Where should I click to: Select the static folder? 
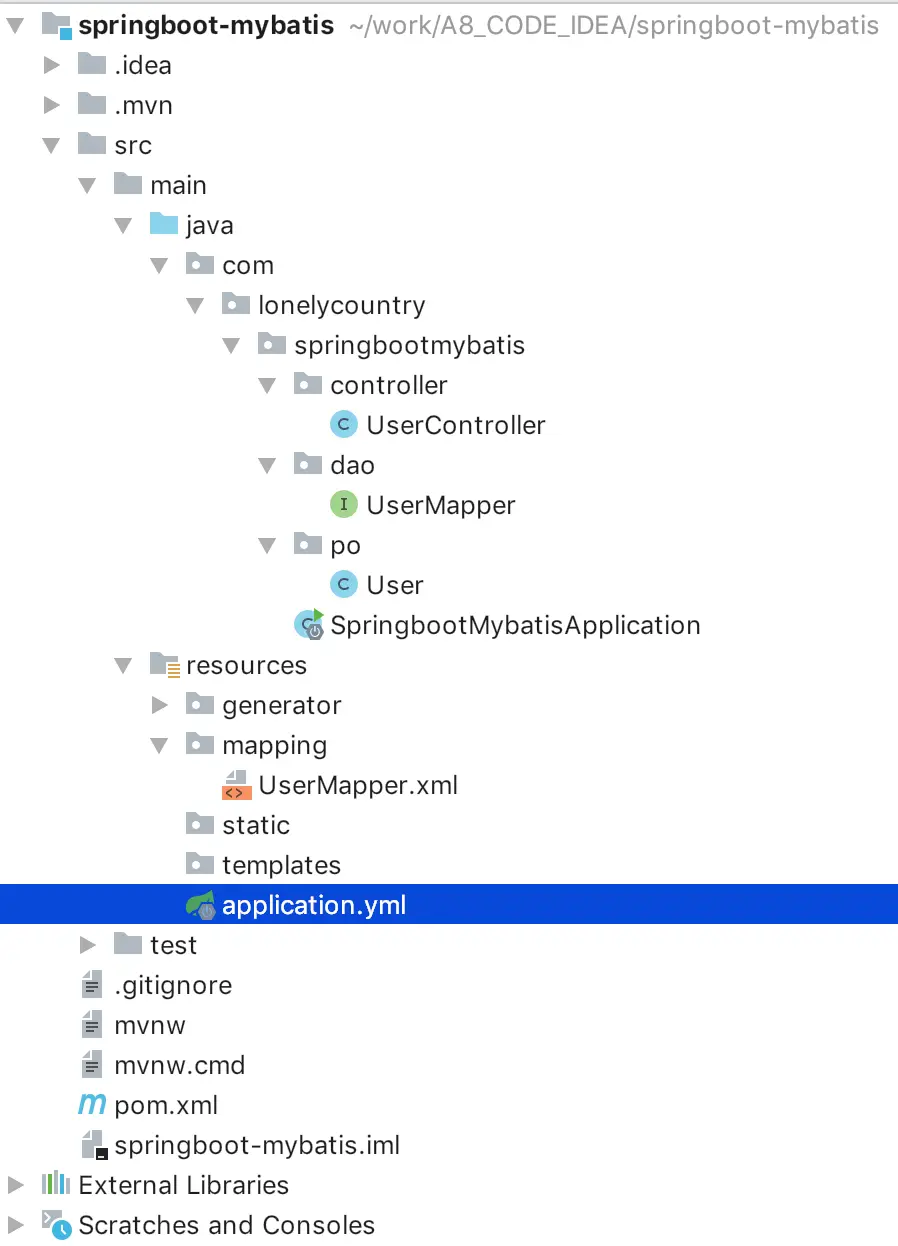point(256,825)
